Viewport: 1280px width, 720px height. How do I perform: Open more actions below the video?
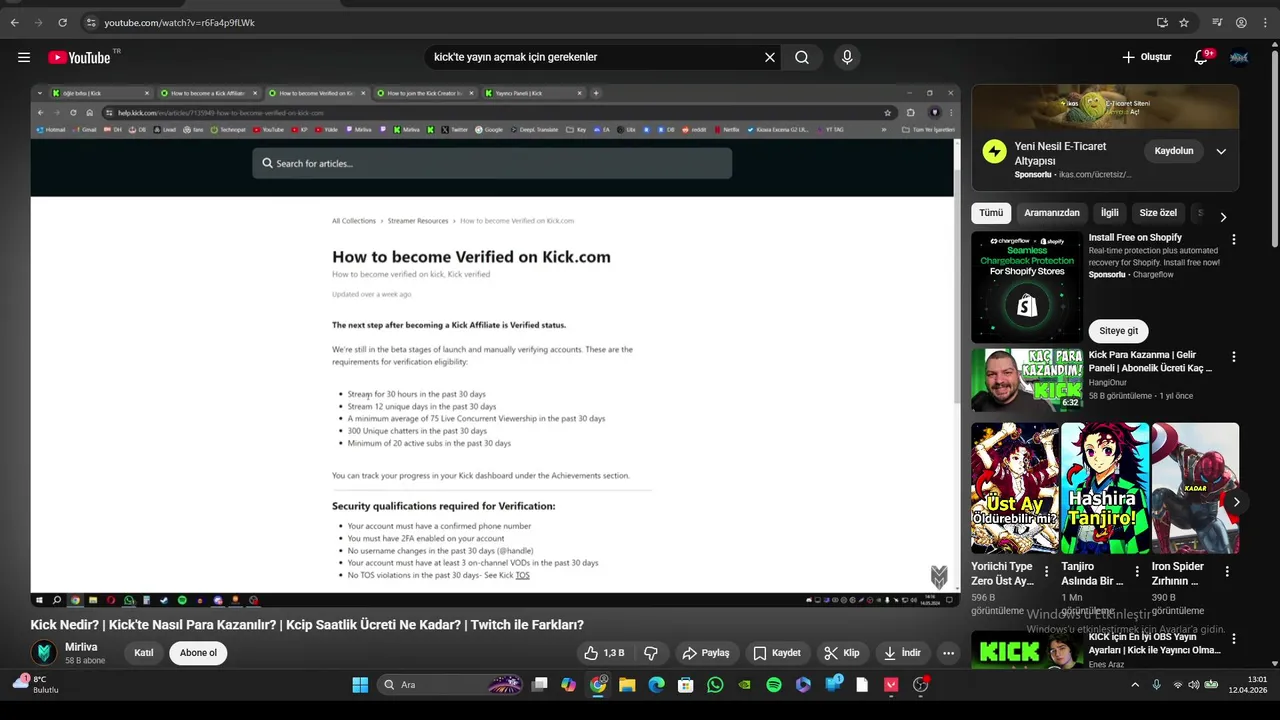tap(948, 653)
